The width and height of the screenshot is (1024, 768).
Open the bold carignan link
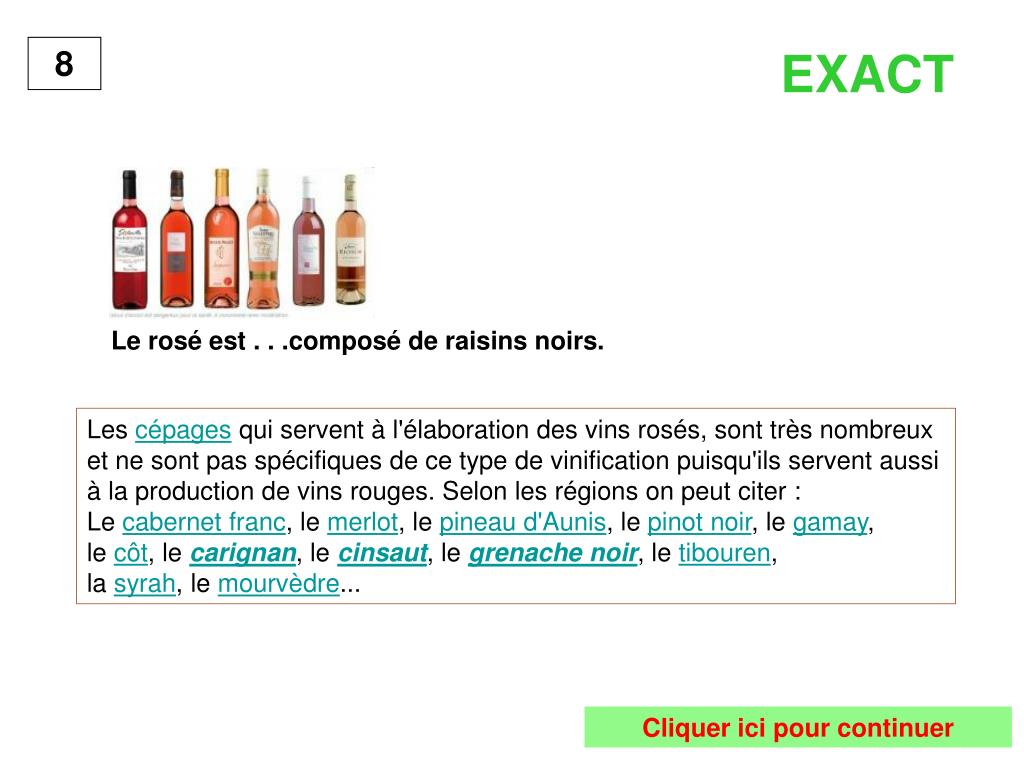(x=243, y=553)
